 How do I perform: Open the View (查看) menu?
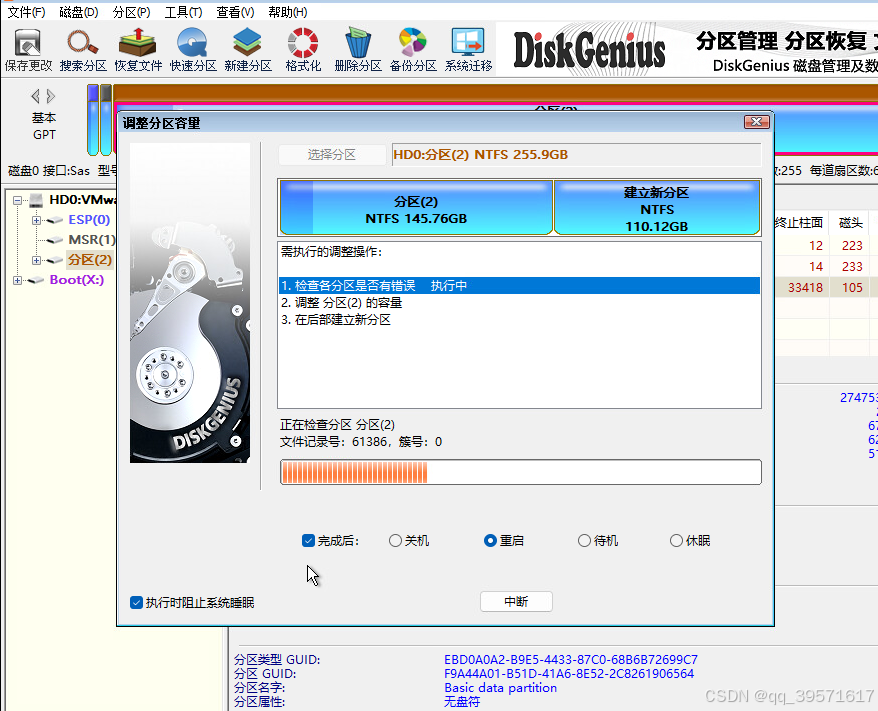point(235,12)
